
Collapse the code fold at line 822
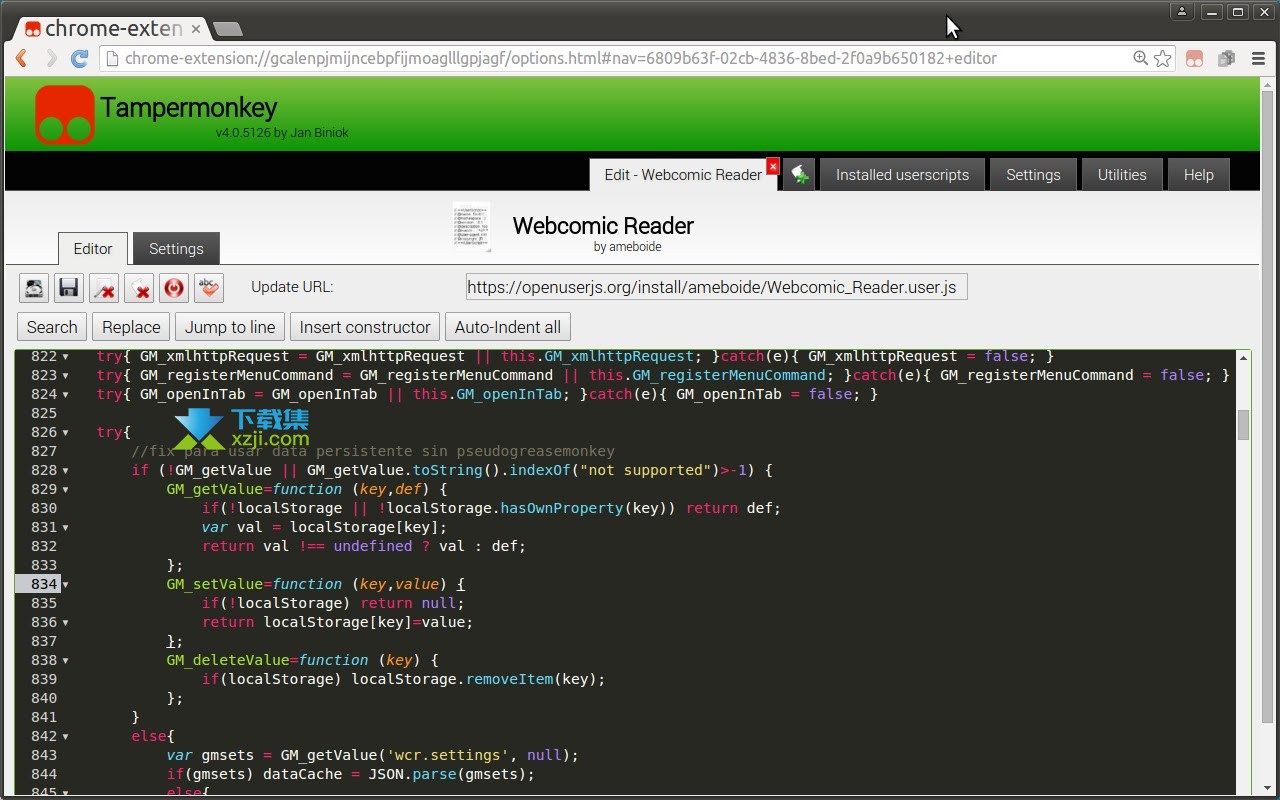(66, 357)
